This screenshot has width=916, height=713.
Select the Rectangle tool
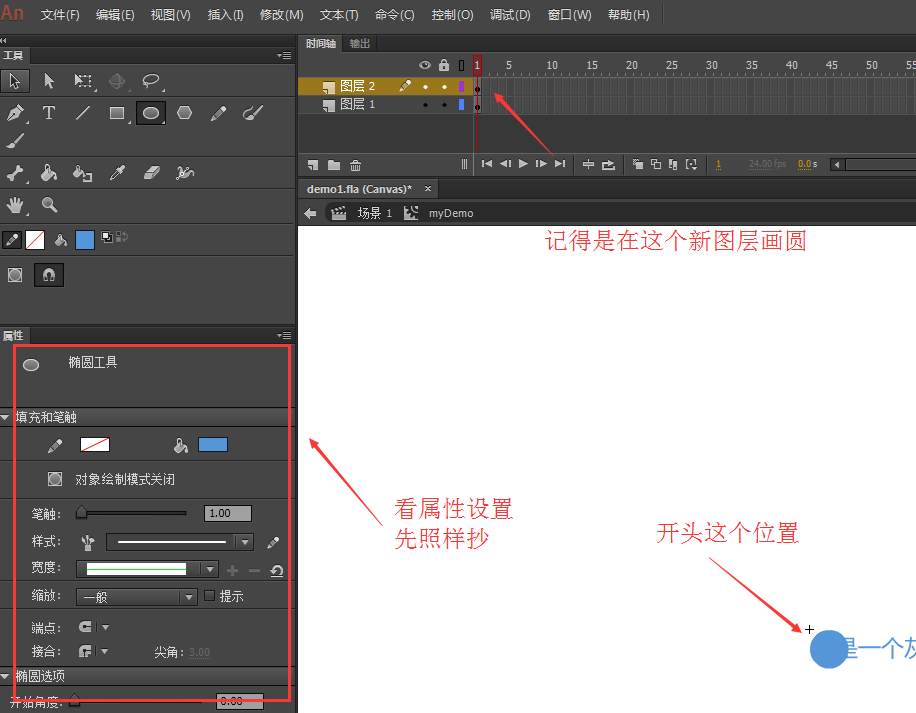[117, 113]
